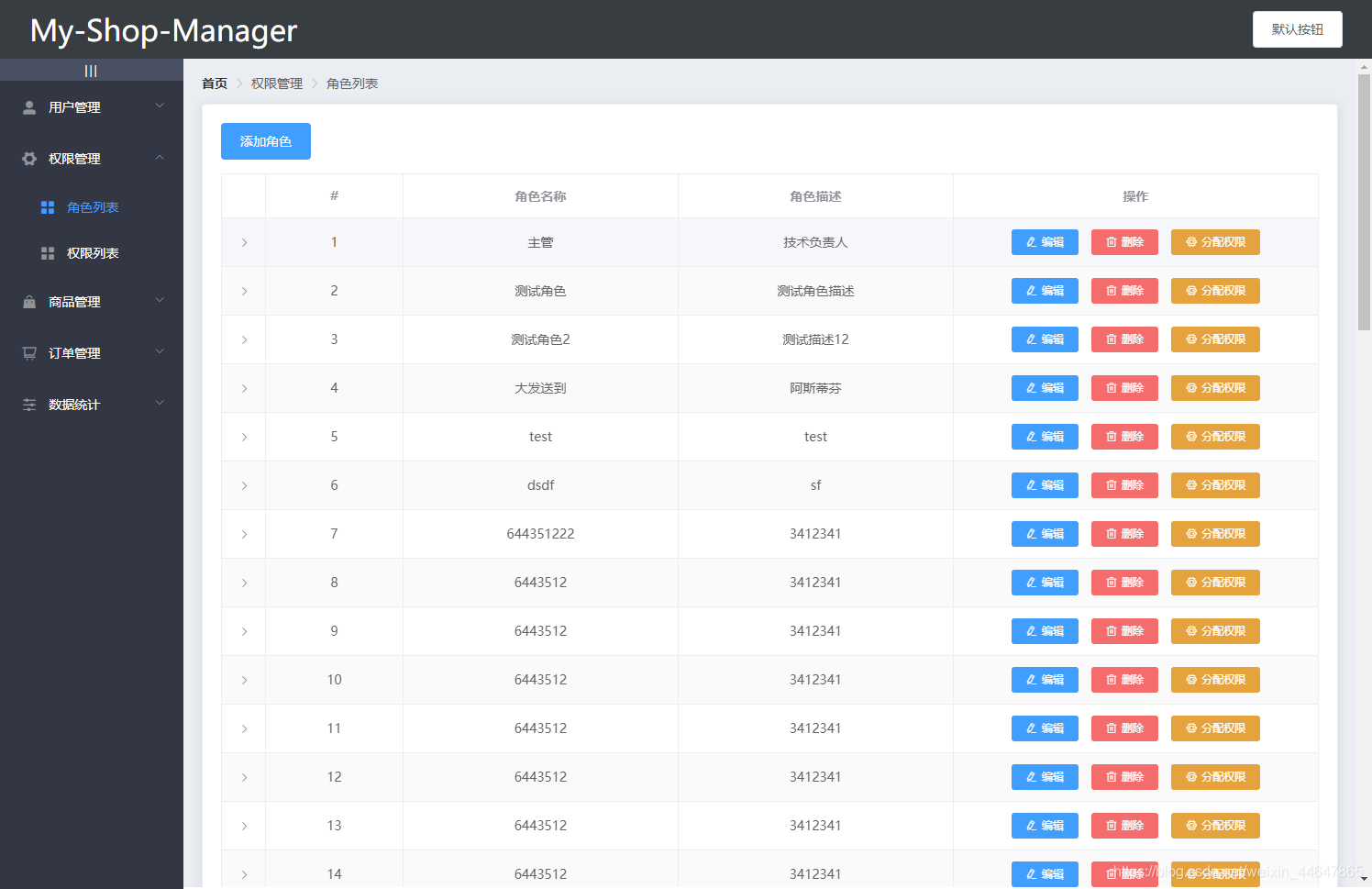Screen dimensions: 1372x889
Task: Assign permissions for row 9
Action: point(1215,631)
